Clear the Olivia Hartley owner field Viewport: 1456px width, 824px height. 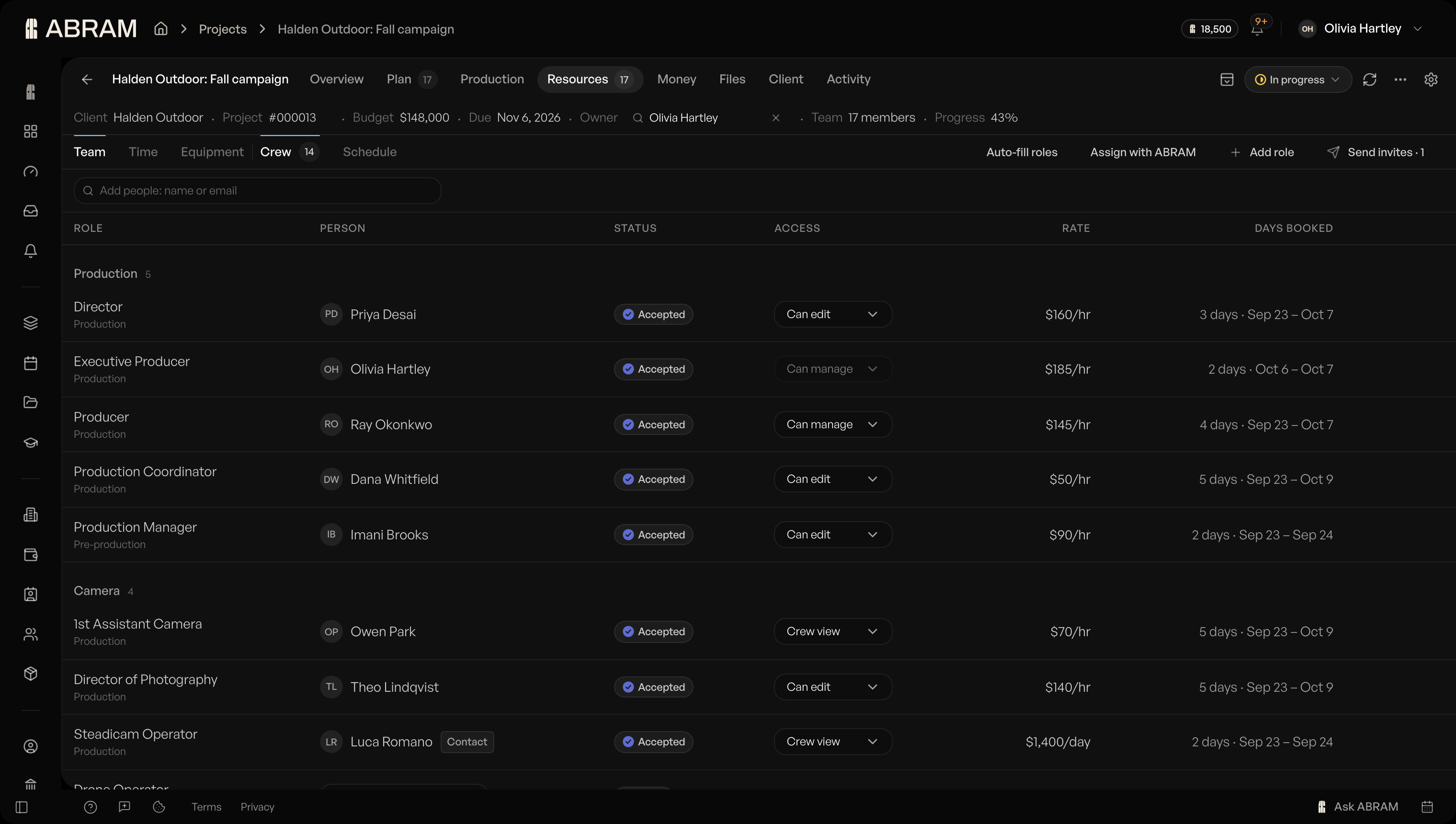coord(775,118)
